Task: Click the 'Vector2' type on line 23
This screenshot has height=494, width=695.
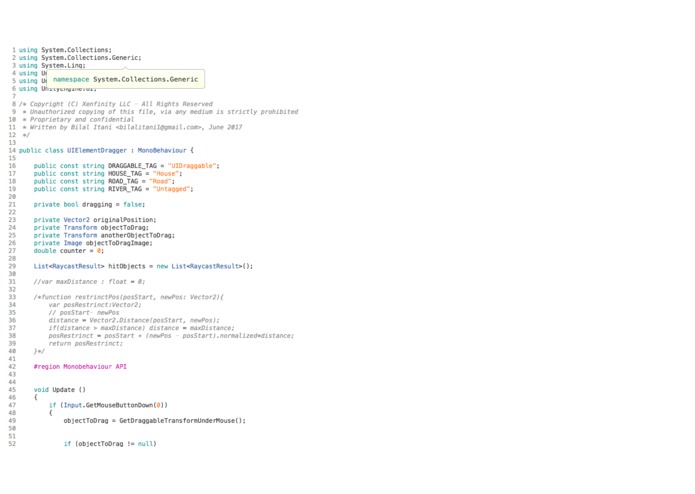Action: click(76, 220)
